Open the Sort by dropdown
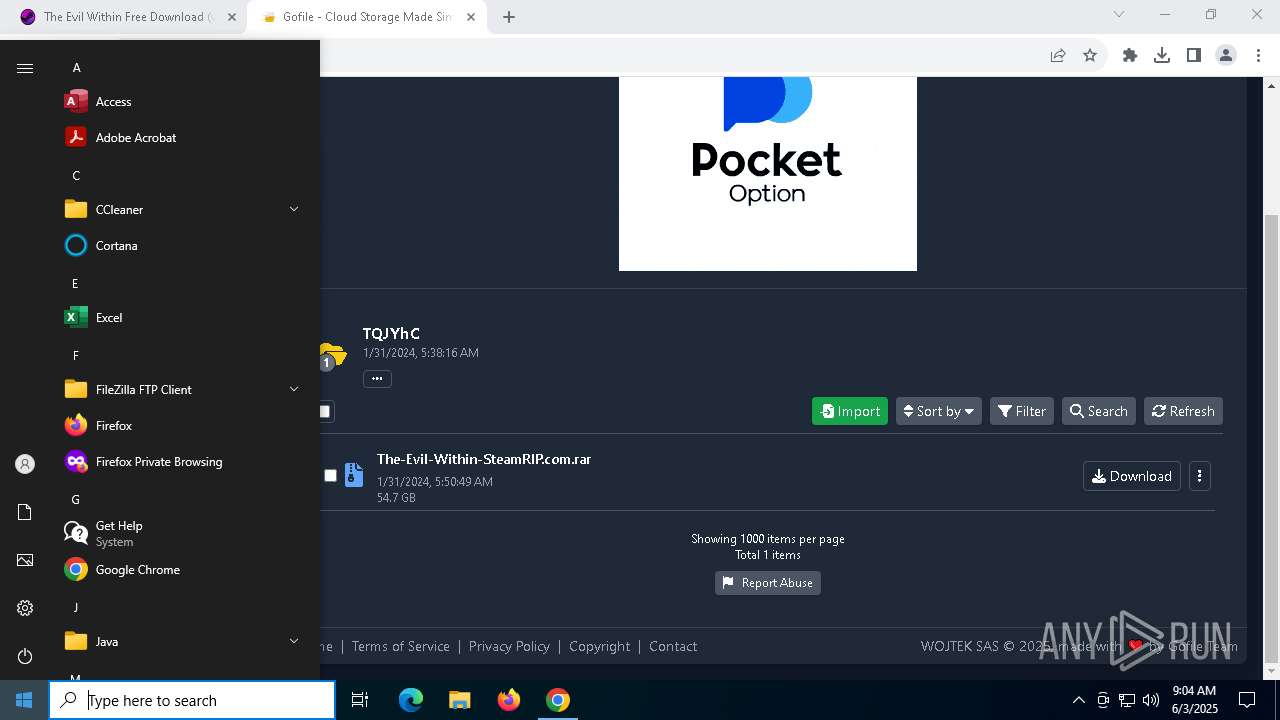Screen dimensions: 1280x720 pos(938,411)
